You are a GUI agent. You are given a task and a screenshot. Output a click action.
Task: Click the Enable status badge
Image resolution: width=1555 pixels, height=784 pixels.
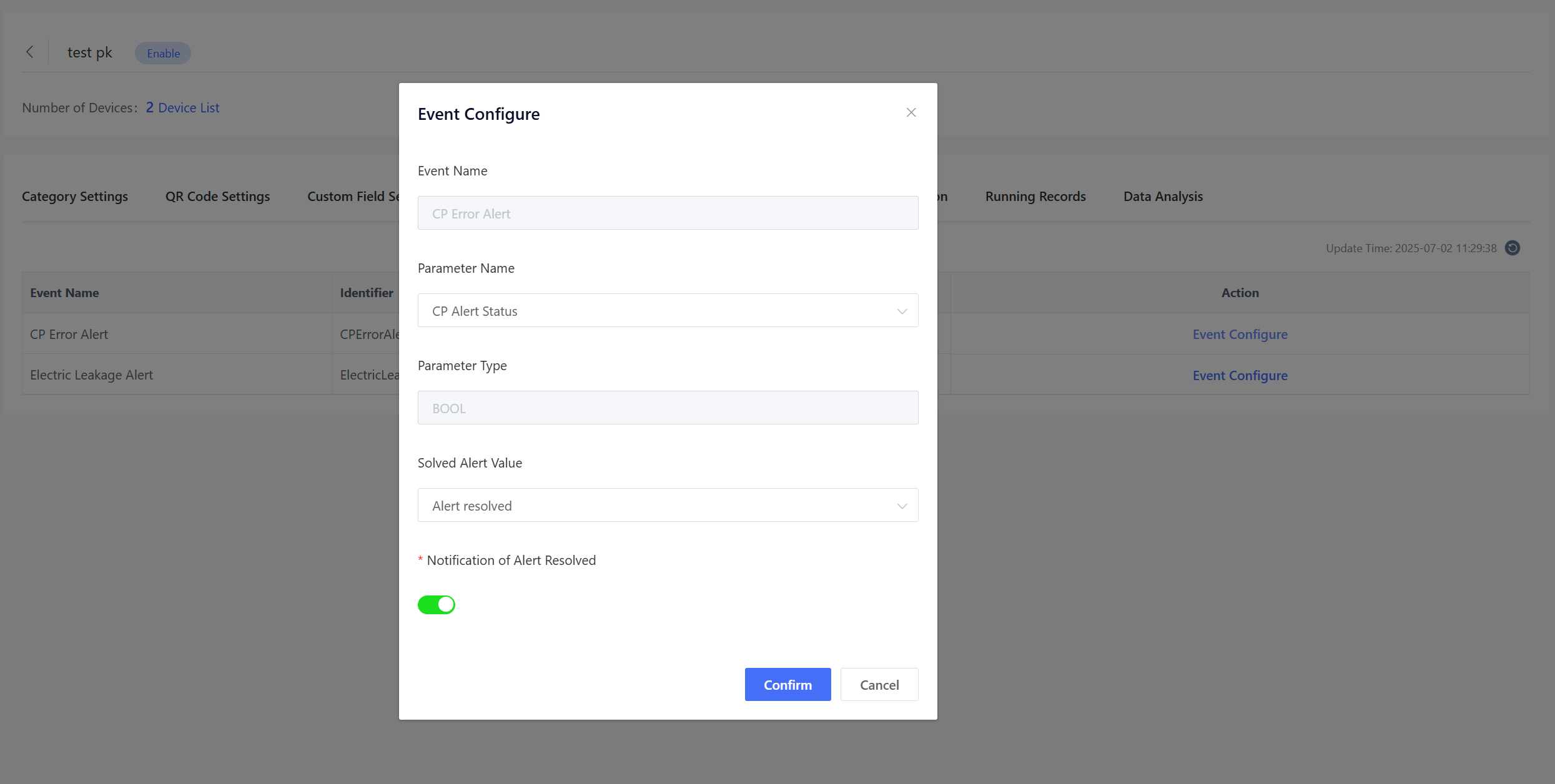click(163, 53)
